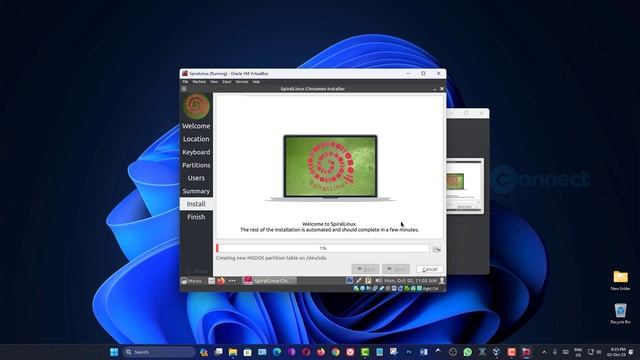Screen dimensions: 640x360
Task: Click the installation progress bar
Action: tap(323, 248)
